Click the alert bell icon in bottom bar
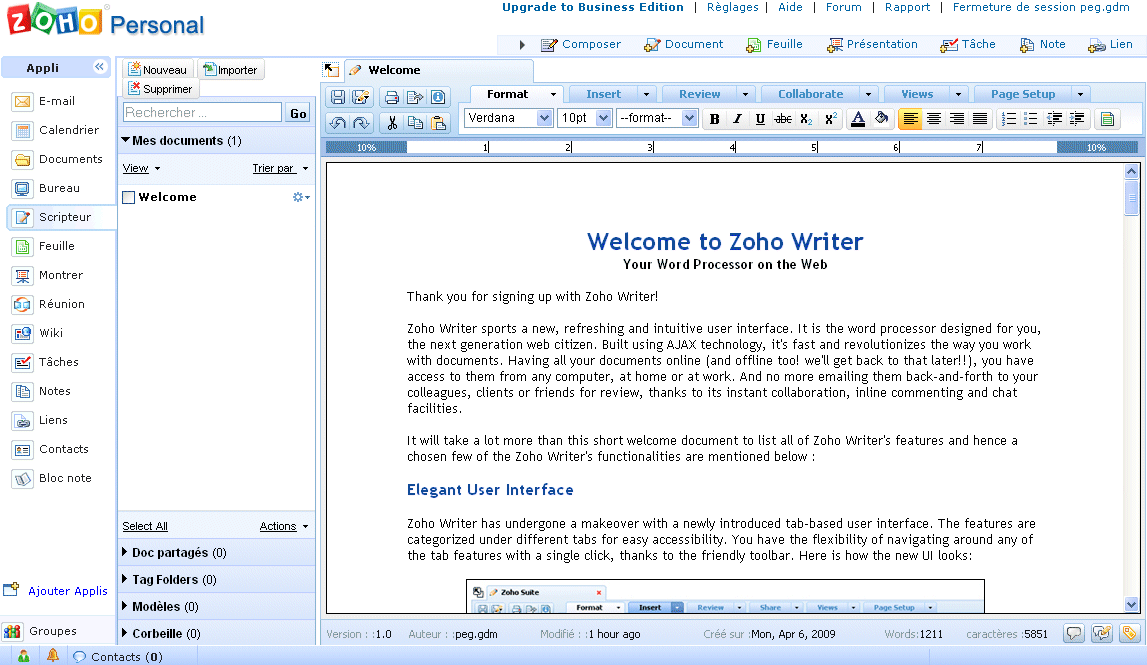Viewport: 1147px width, 665px height. (x=53, y=655)
